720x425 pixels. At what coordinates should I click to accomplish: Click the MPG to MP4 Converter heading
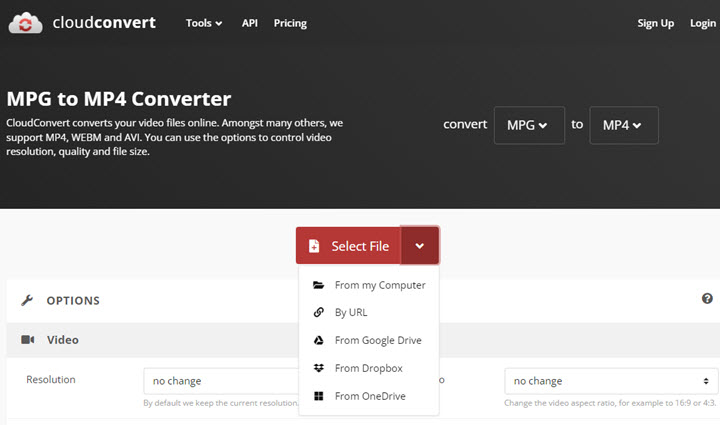click(x=119, y=99)
